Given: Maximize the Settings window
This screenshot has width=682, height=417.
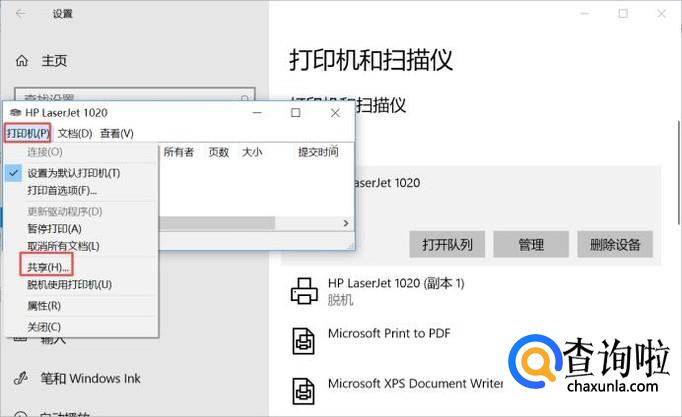Looking at the screenshot, I should click(623, 13).
